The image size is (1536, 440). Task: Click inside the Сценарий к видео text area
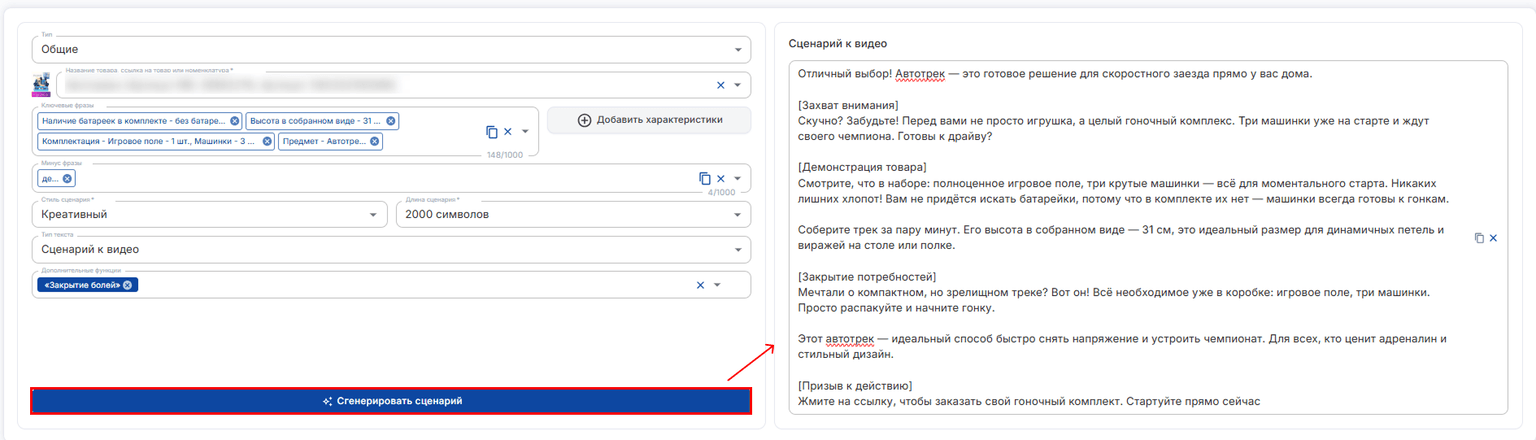pos(1147,237)
